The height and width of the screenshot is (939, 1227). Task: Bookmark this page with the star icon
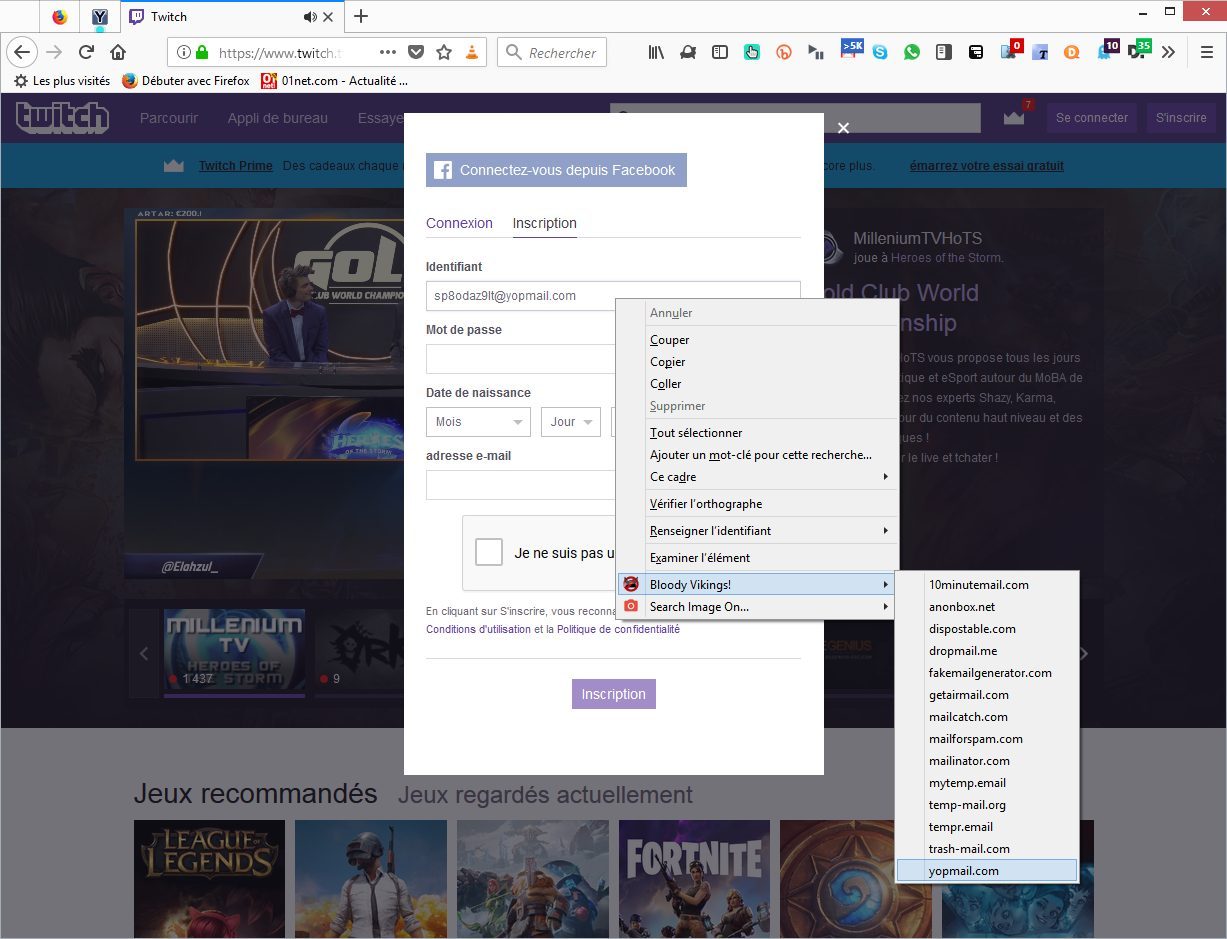[444, 52]
